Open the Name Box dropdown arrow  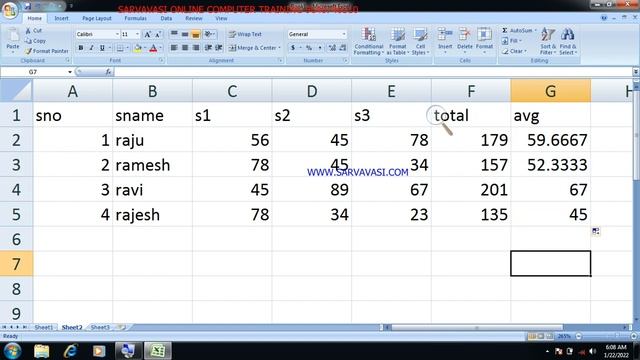70,72
